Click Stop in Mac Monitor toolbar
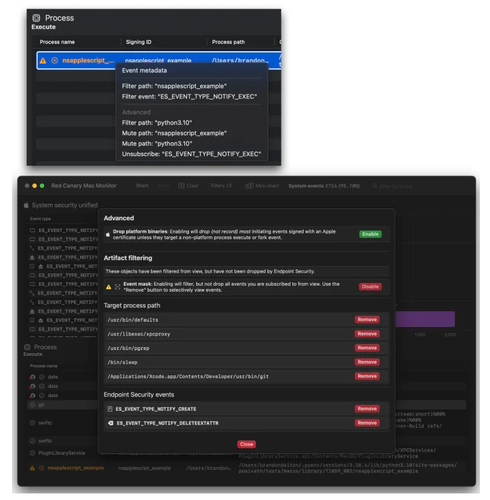Image resolution: width=490 pixels, height=500 pixels. 163,186
